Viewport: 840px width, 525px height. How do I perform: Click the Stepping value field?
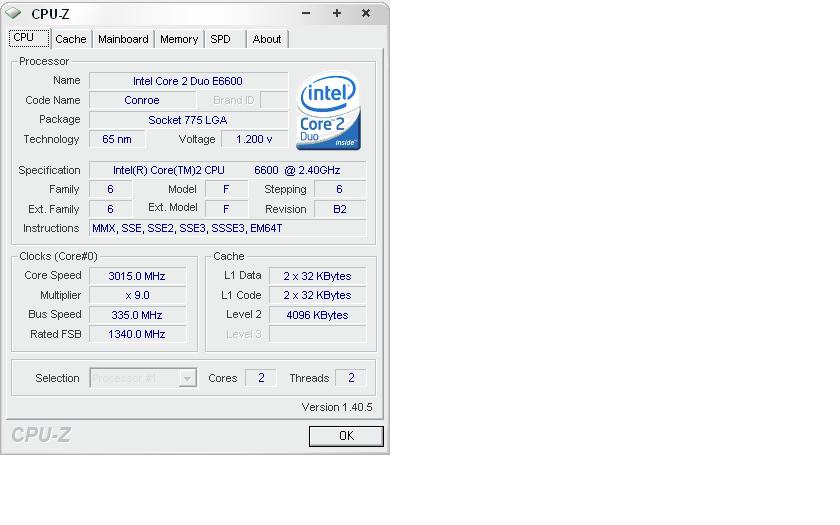pyautogui.click(x=340, y=189)
